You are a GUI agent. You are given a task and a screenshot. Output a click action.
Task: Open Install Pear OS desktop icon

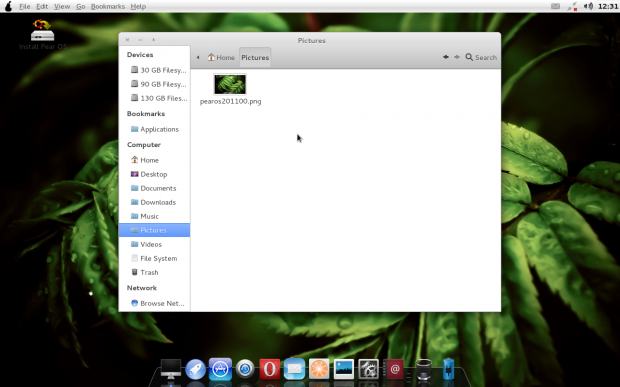(43, 34)
